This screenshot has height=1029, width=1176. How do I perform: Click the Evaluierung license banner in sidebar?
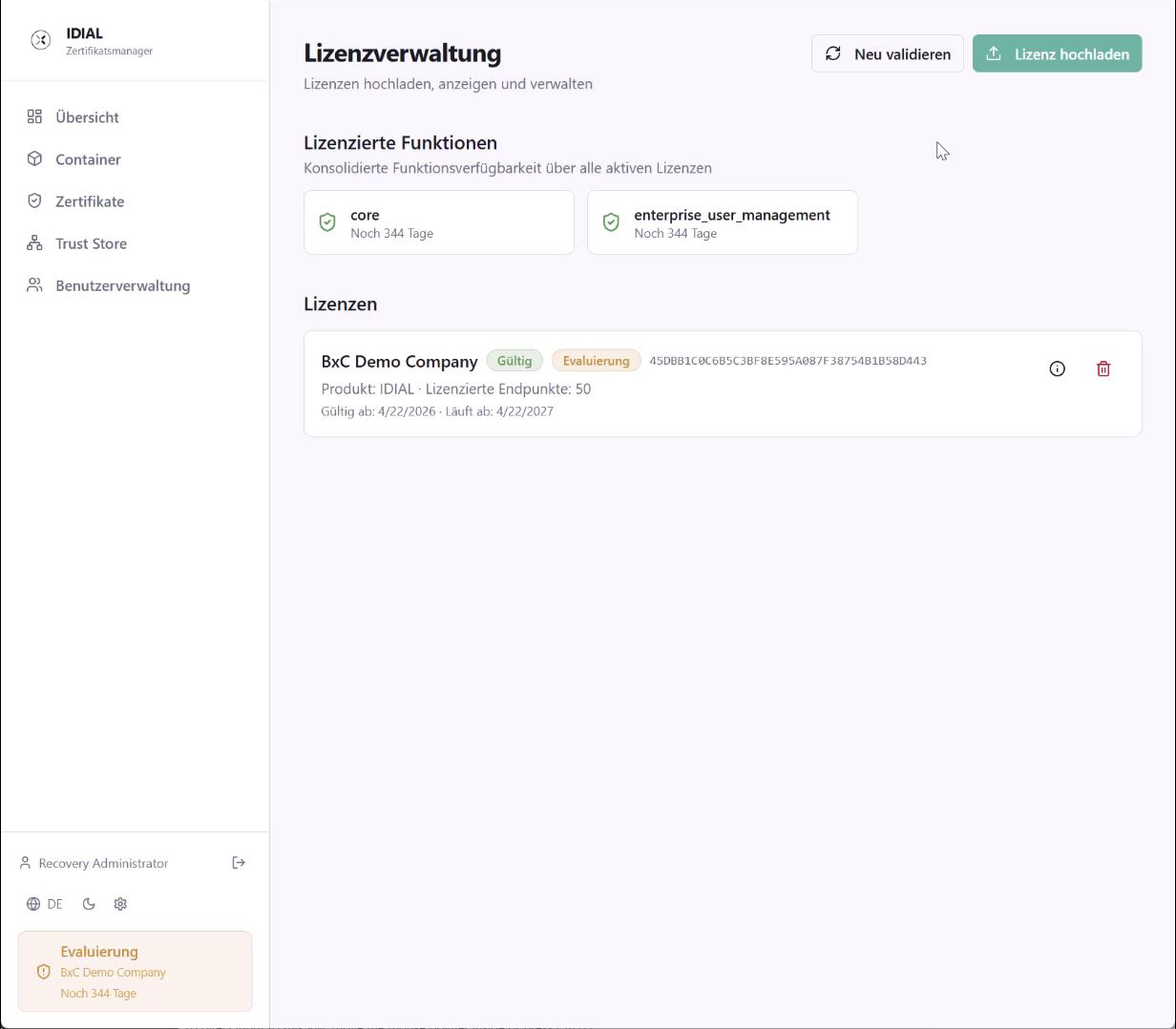[135, 971]
